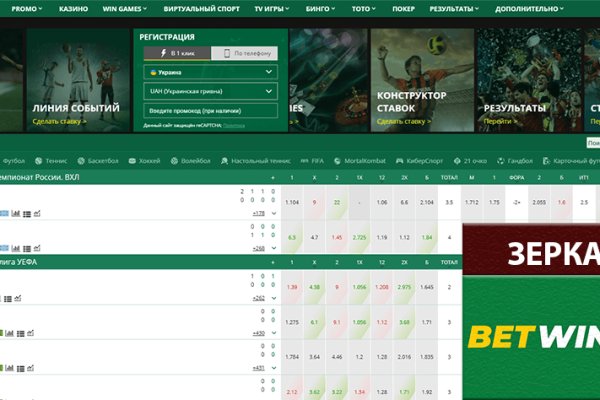
Task: Open the Table tennis sport icon
Action: [224, 160]
